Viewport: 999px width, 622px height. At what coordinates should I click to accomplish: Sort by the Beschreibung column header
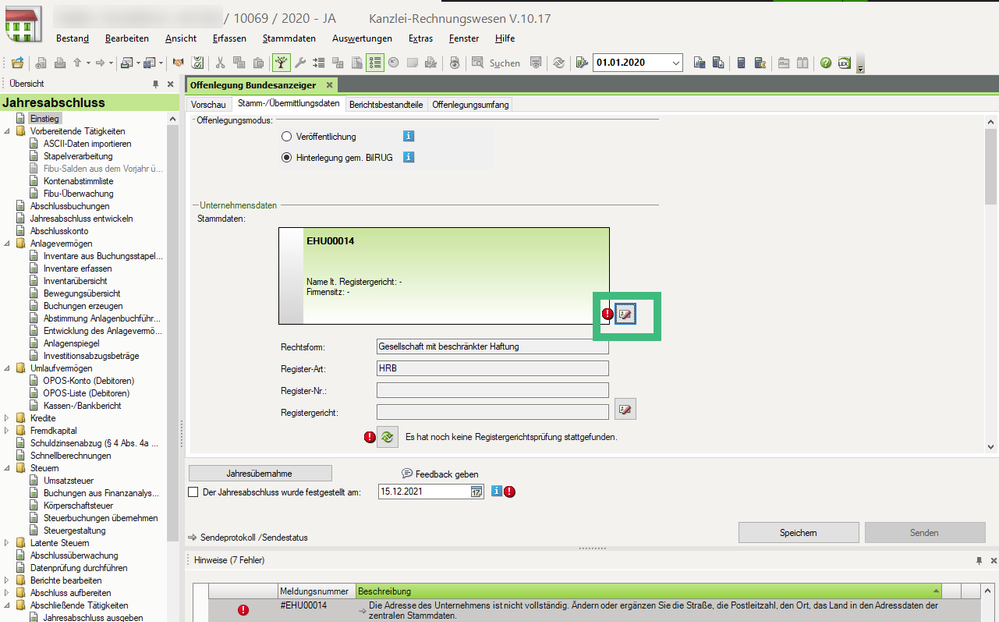[648, 591]
